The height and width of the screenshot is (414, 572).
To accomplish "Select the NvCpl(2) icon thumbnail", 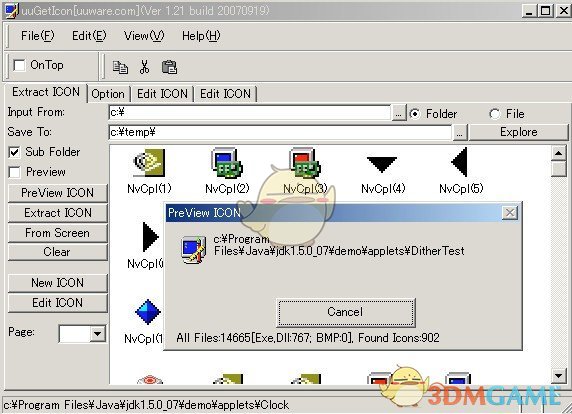I will pyautogui.click(x=227, y=163).
